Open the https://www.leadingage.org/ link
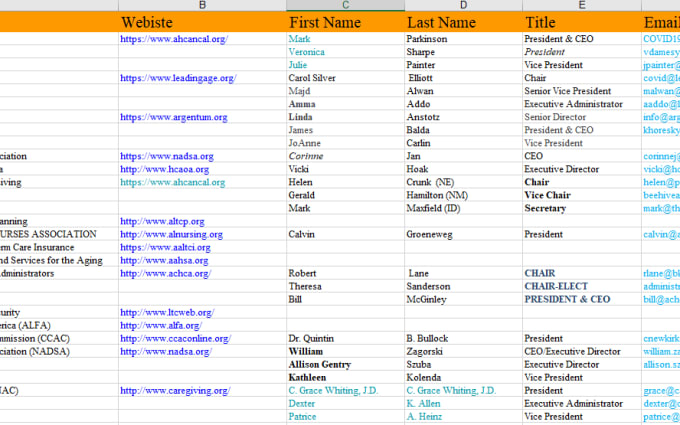 [x=178, y=78]
